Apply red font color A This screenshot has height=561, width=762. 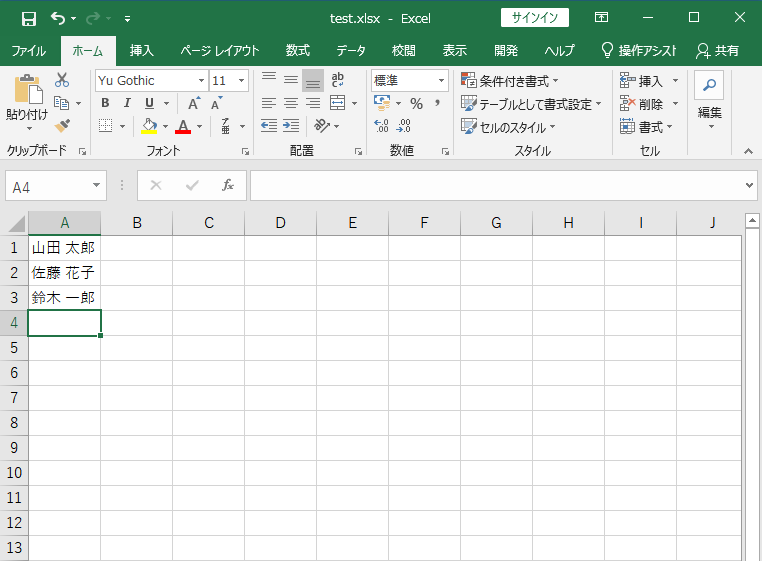[x=183, y=126]
